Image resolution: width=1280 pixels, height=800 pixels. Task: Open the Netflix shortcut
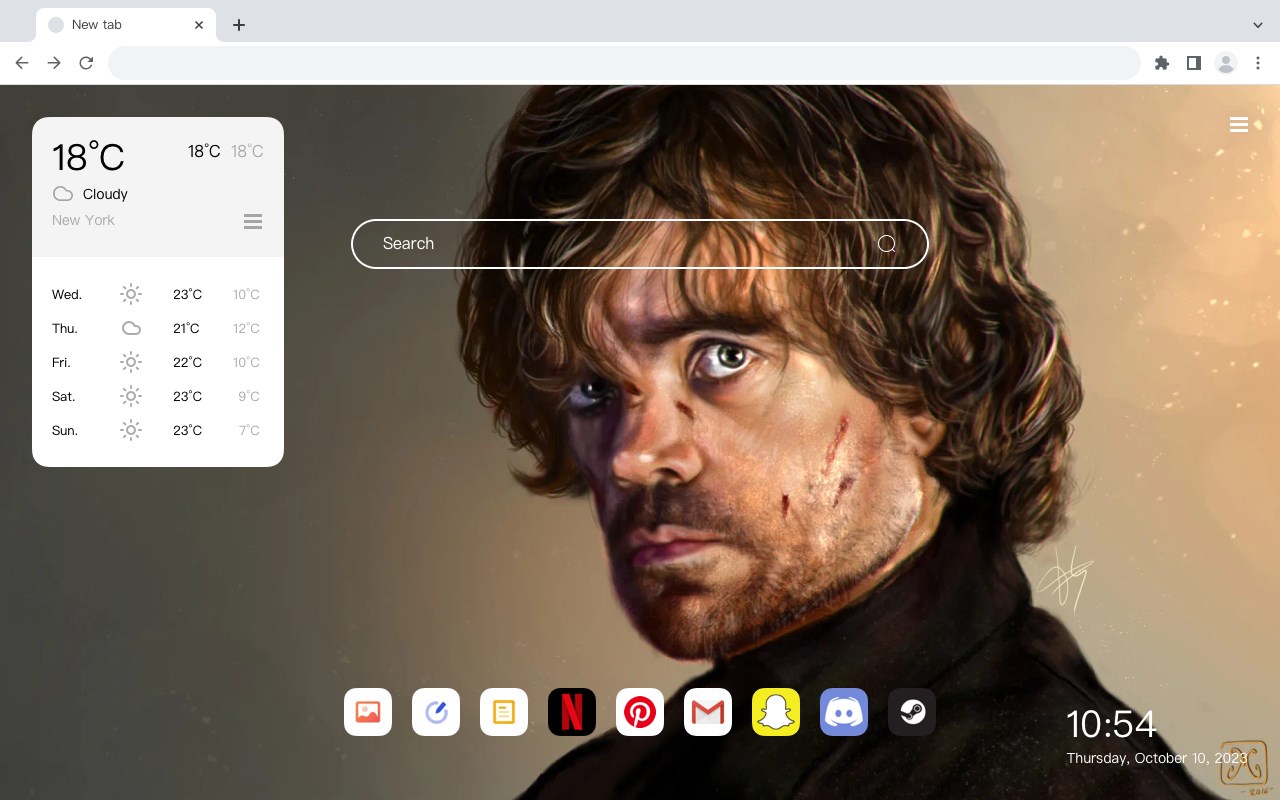(x=572, y=712)
